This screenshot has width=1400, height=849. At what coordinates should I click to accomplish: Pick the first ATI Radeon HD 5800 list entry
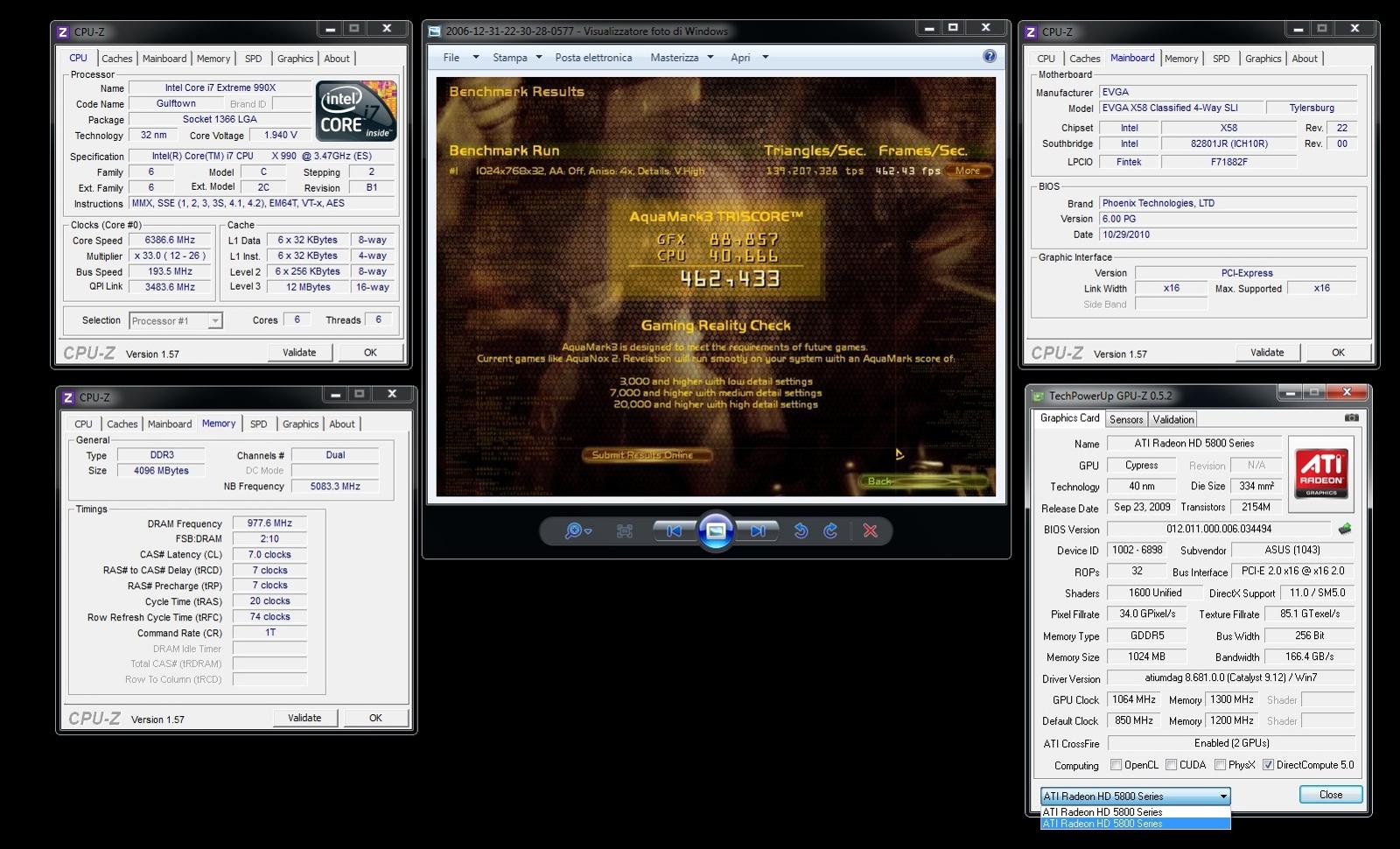(1135, 812)
